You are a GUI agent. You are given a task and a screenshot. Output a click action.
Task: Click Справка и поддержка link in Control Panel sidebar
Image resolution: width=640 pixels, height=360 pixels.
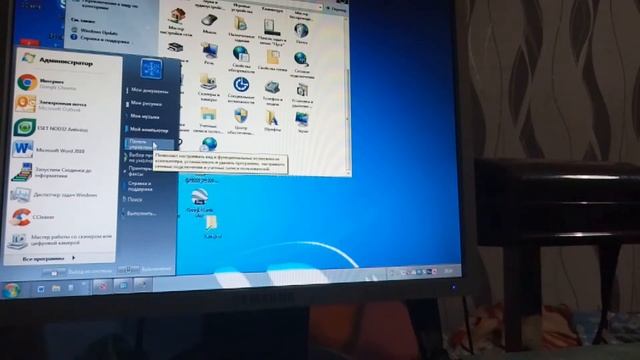(100, 39)
